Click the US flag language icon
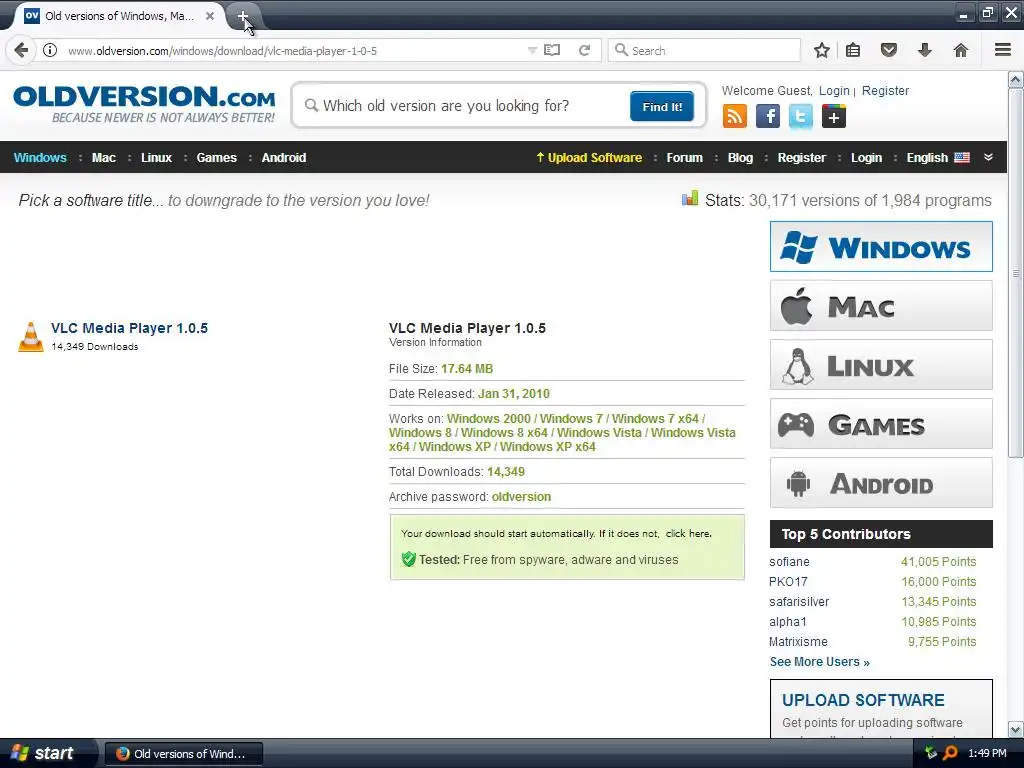This screenshot has width=1024, height=768. tap(962, 157)
